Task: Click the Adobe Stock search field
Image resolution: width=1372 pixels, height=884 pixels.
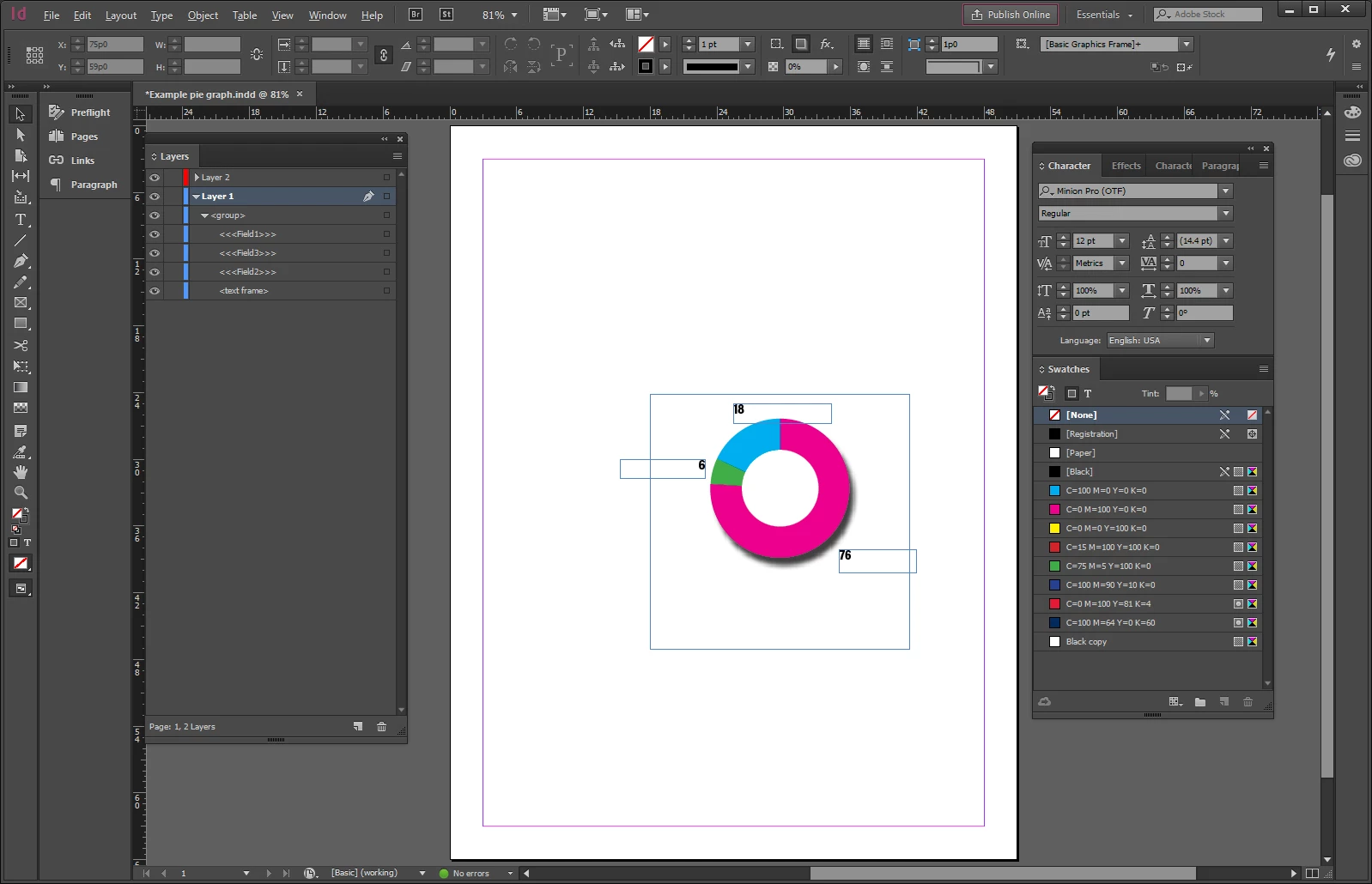Action: 1208,15
